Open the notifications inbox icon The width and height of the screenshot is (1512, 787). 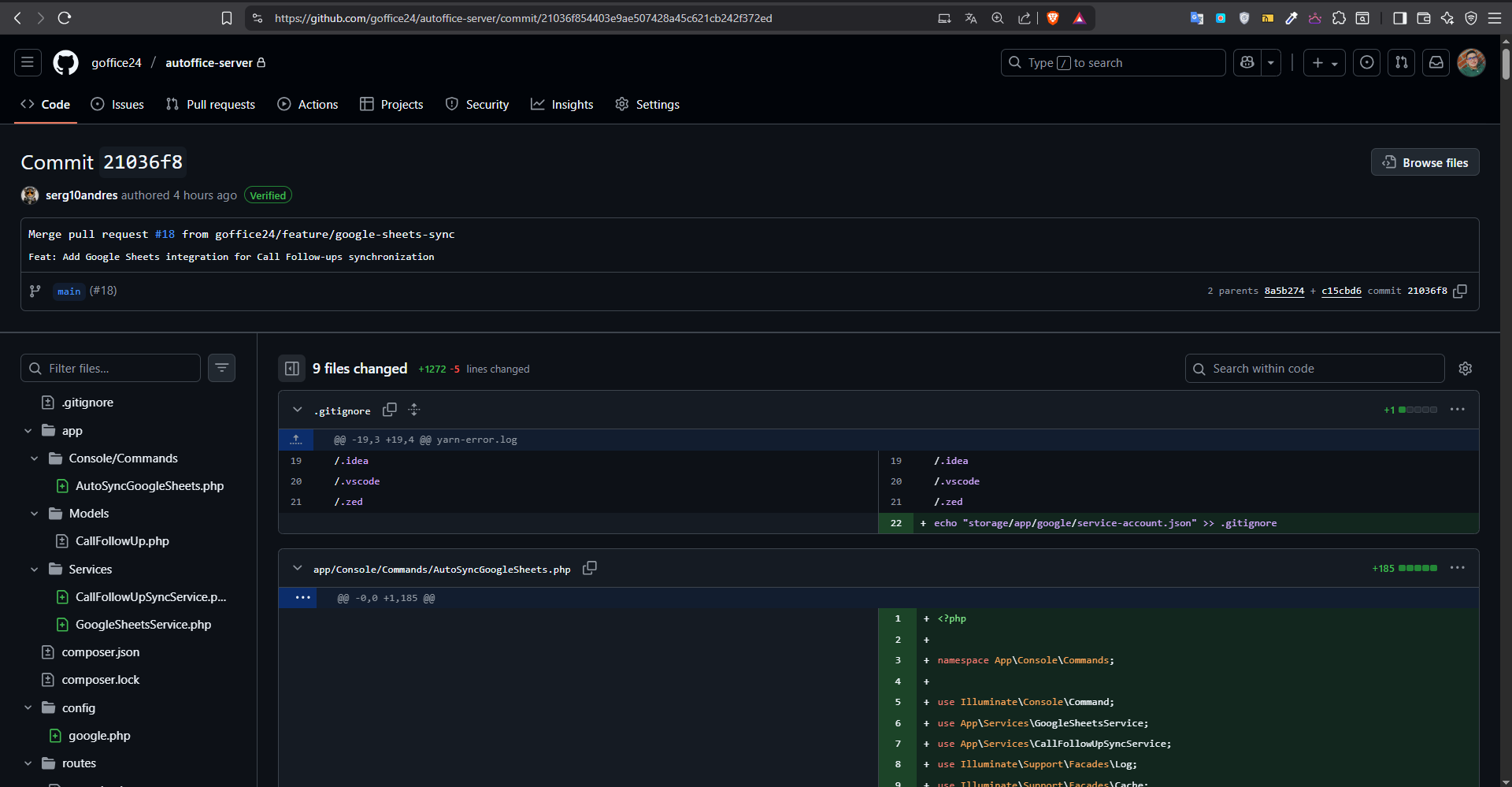pyautogui.click(x=1436, y=63)
